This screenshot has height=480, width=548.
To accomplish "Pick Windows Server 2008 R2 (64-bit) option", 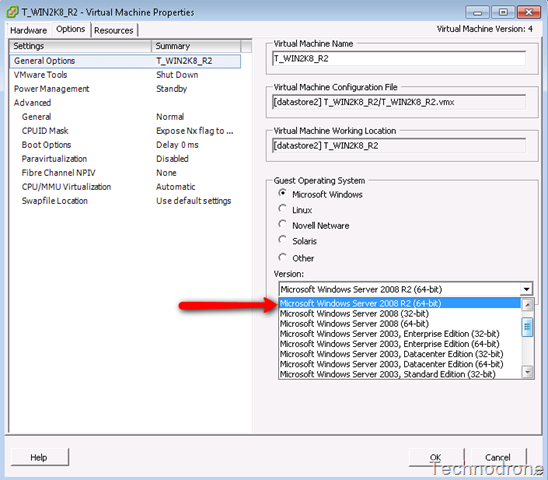I will (x=400, y=303).
